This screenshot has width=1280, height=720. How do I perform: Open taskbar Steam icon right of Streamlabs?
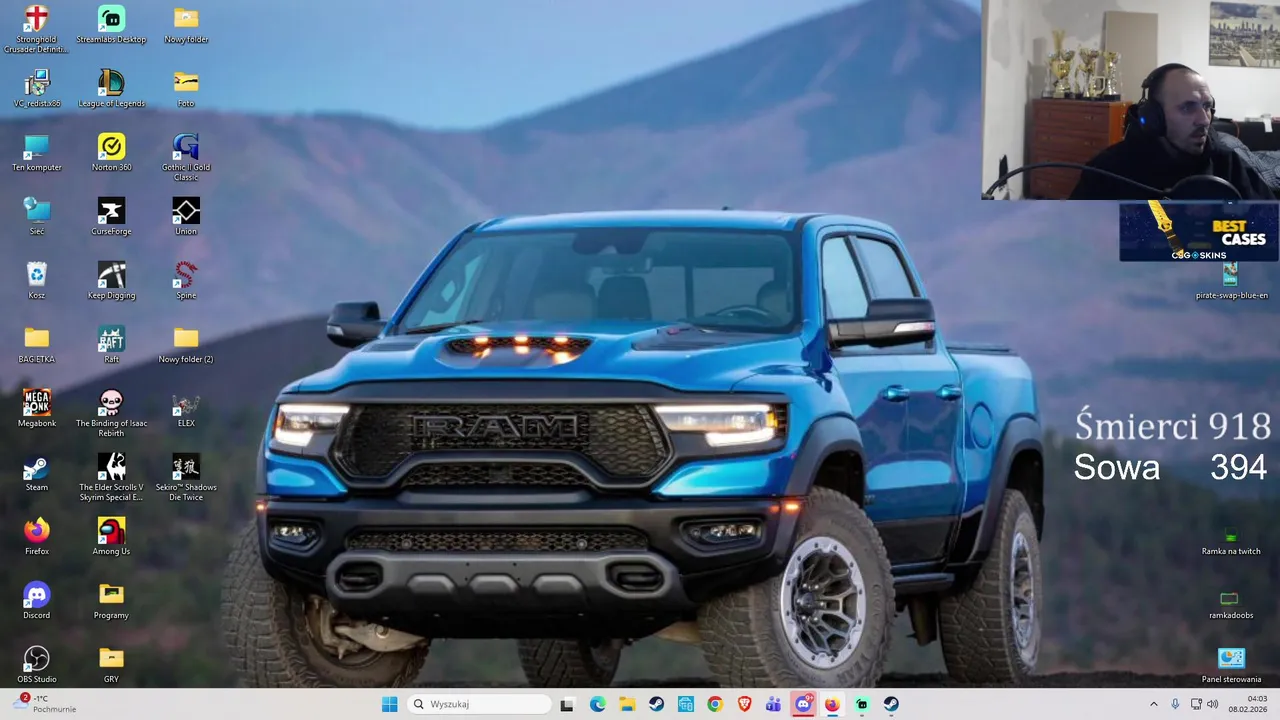pos(891,704)
